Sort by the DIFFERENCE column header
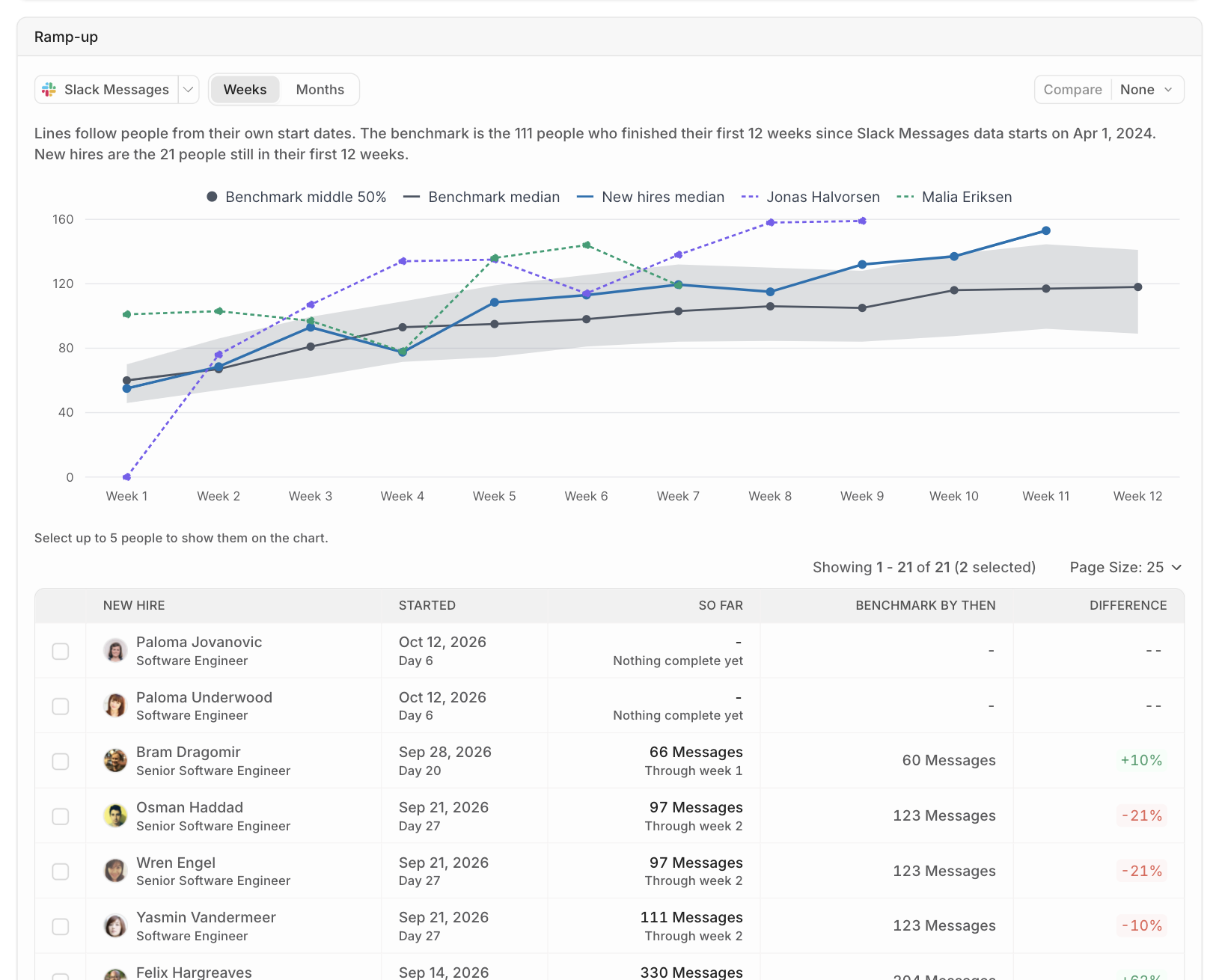Screen dimensions: 1219x980 pos(1128,605)
